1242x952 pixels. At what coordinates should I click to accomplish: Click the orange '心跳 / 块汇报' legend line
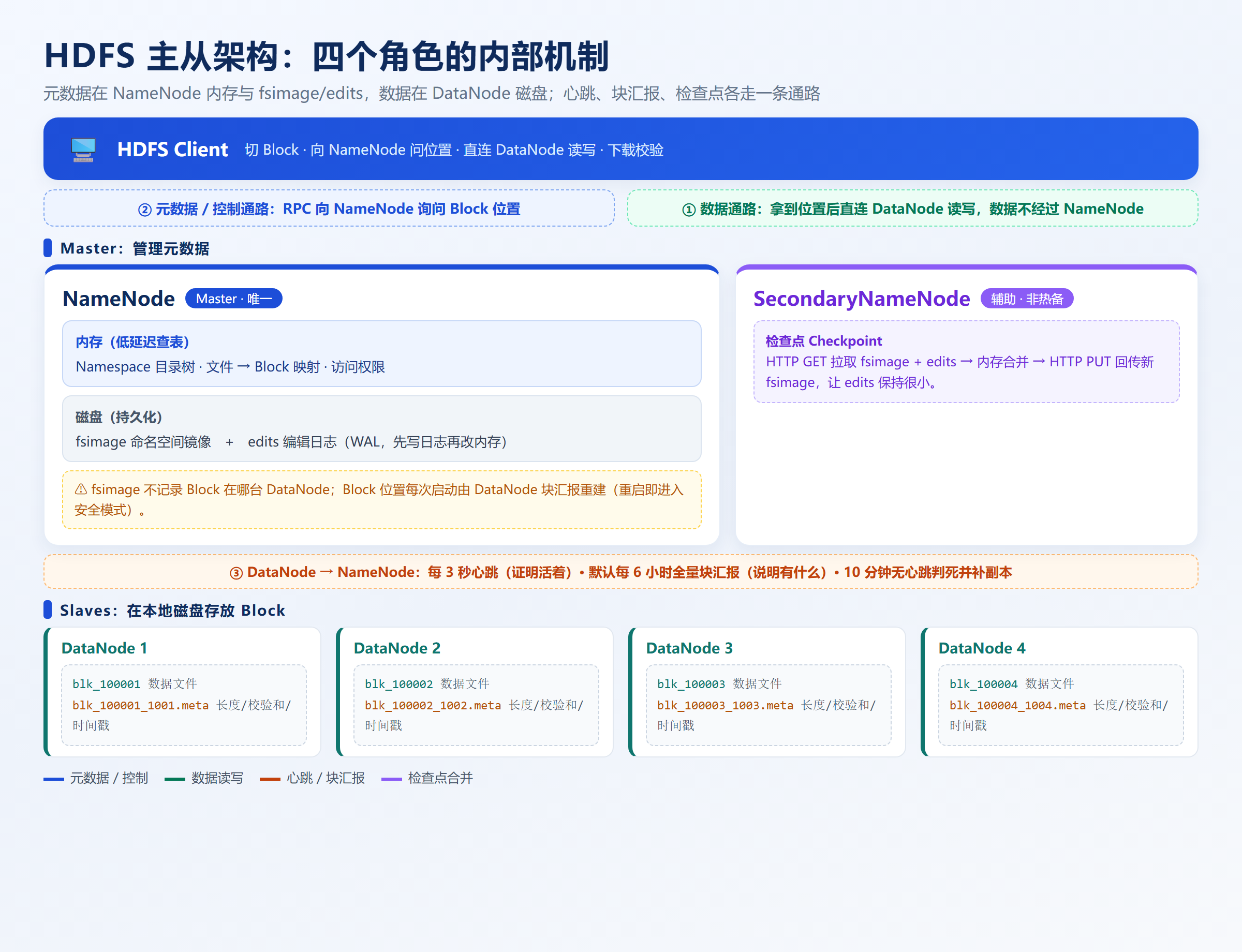coord(270,779)
